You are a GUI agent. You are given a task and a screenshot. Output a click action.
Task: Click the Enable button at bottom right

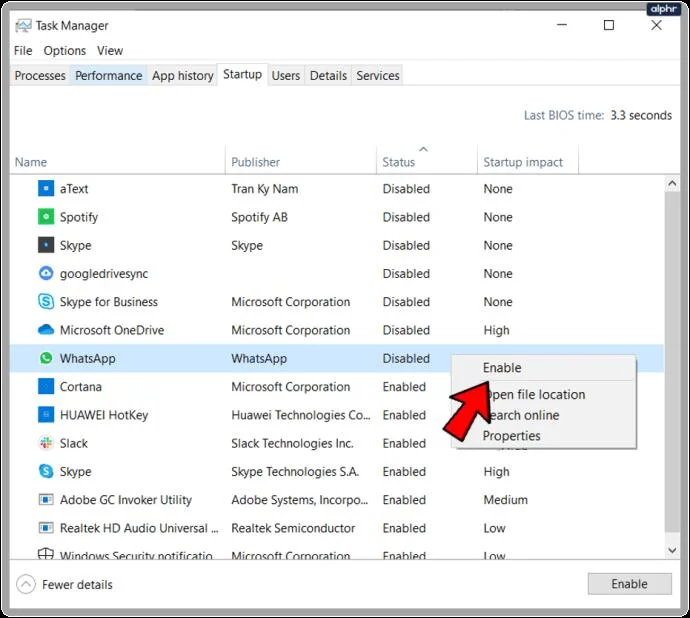(x=629, y=584)
